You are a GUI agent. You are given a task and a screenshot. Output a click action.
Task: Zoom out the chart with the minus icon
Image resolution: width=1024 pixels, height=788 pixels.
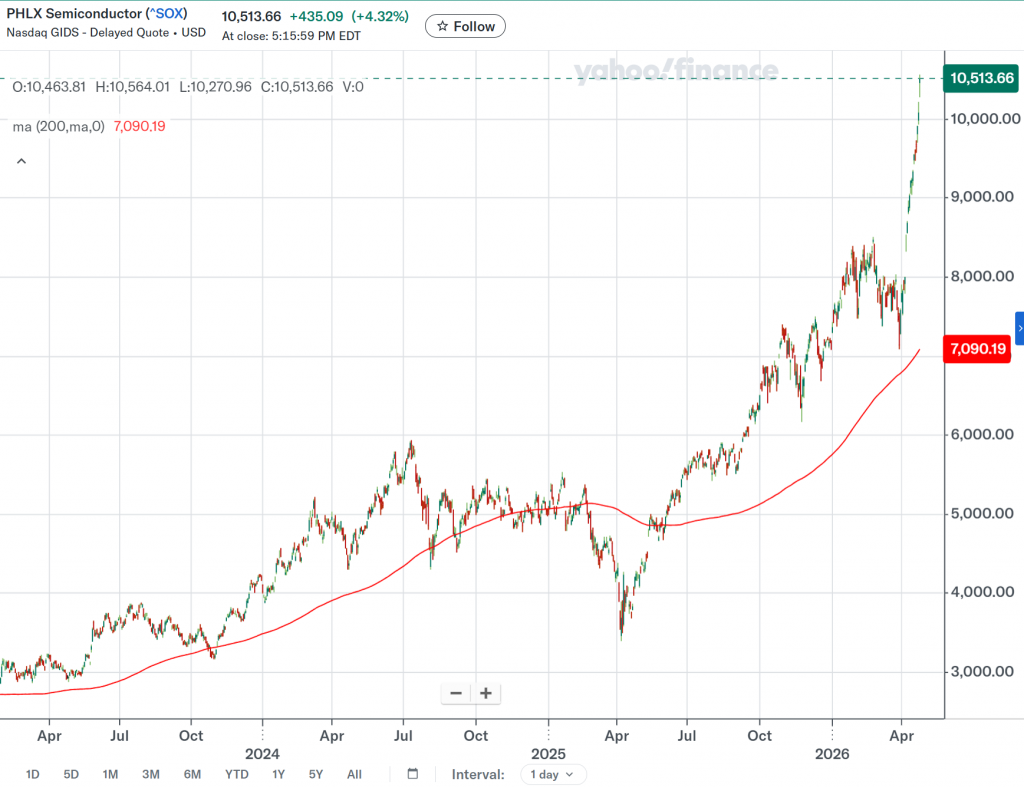(x=456, y=693)
